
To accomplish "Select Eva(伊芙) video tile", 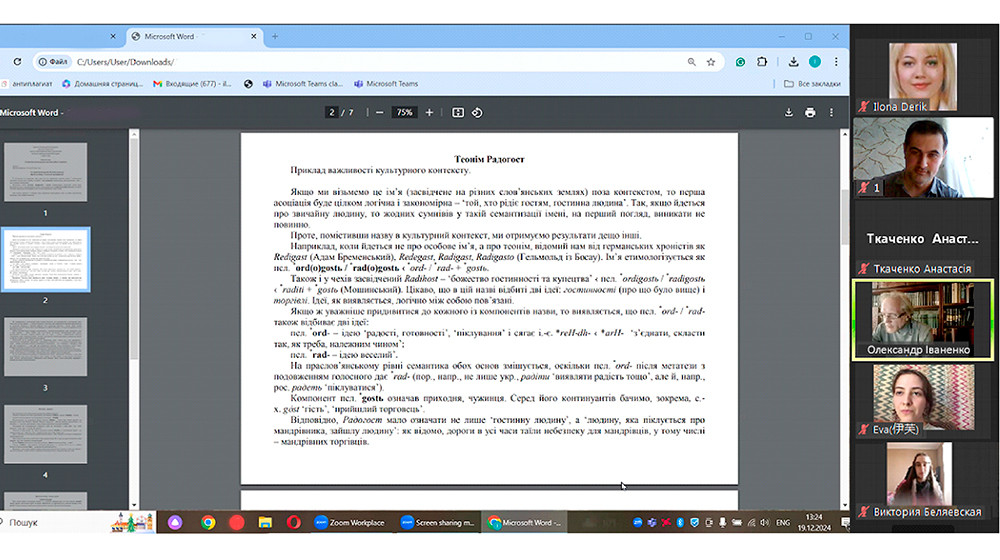I will (923, 400).
